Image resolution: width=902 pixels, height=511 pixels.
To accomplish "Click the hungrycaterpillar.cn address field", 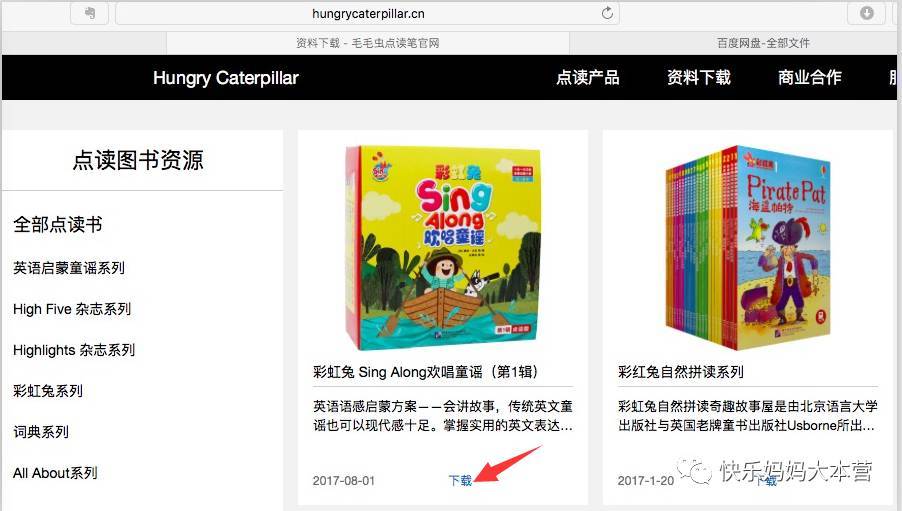I will tap(368, 13).
